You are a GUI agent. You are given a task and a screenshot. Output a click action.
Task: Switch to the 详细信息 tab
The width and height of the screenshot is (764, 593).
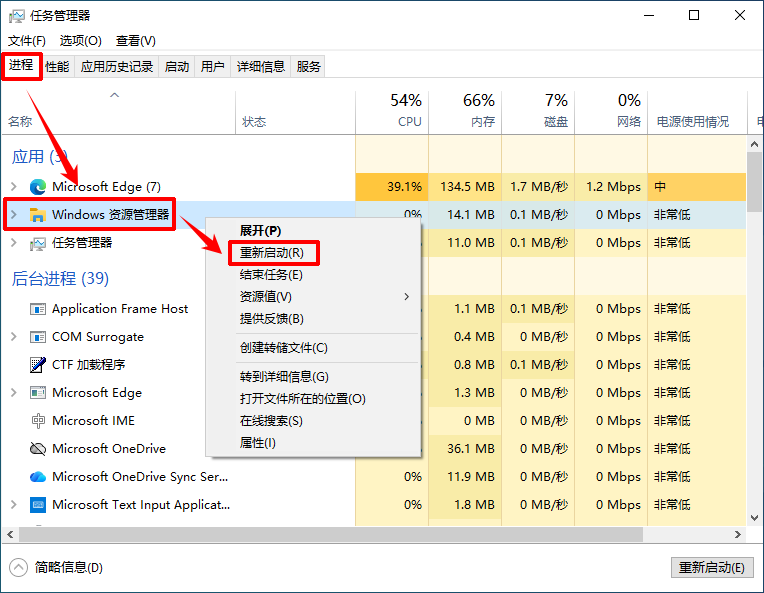(x=261, y=66)
